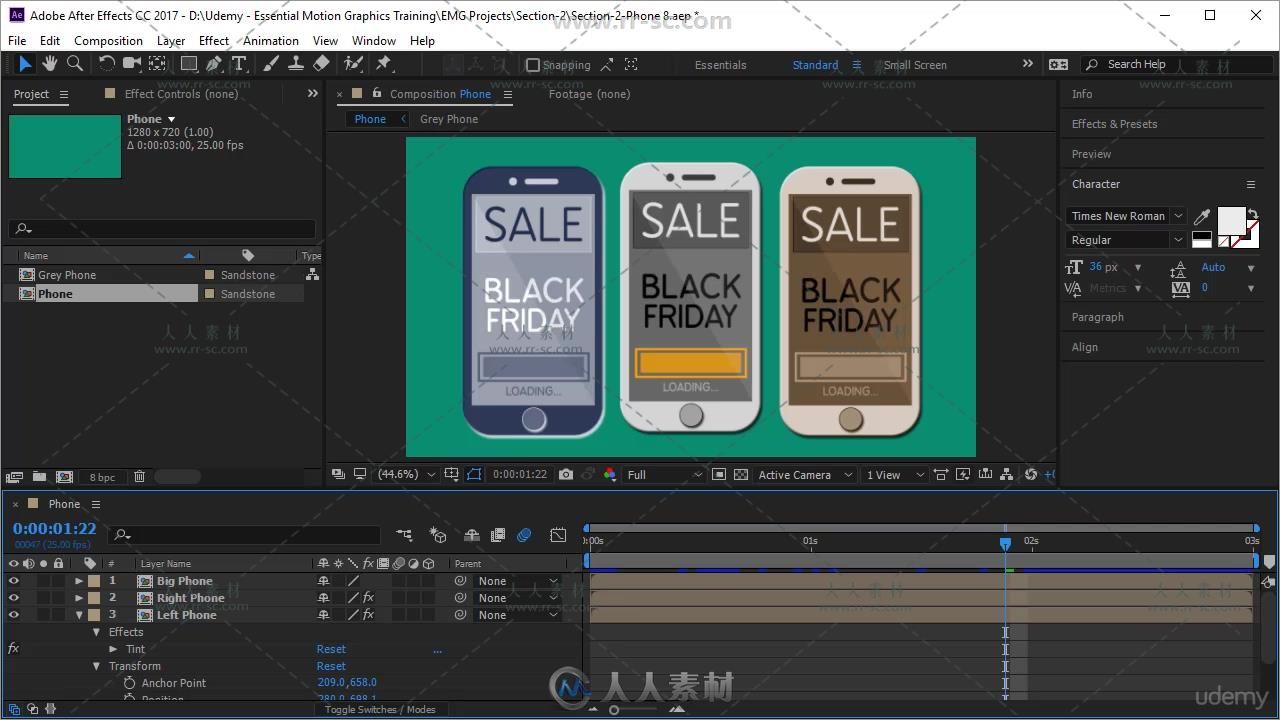1280x720 pixels.
Task: Select the Puppet Pin tool
Action: click(x=383, y=64)
